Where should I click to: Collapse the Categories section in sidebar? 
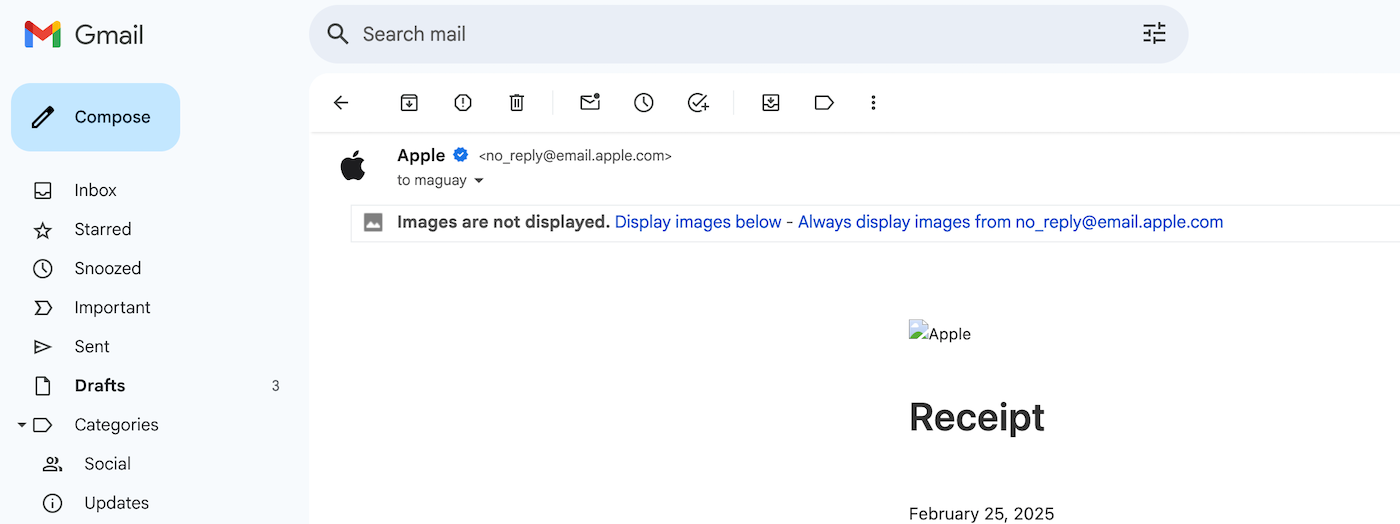22,425
